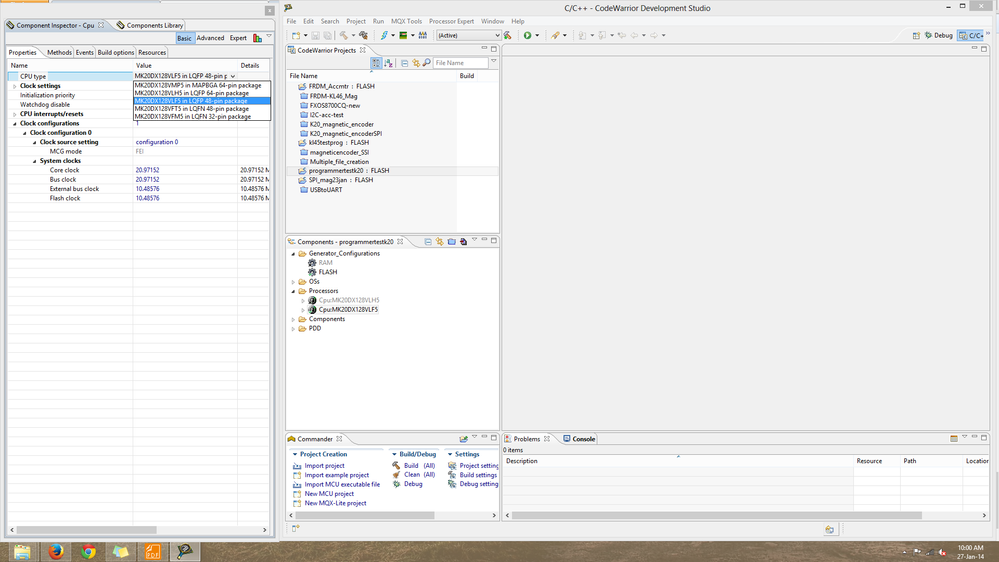Toggle alphabetical sort in CodeWarrior Projects

[x=388, y=63]
